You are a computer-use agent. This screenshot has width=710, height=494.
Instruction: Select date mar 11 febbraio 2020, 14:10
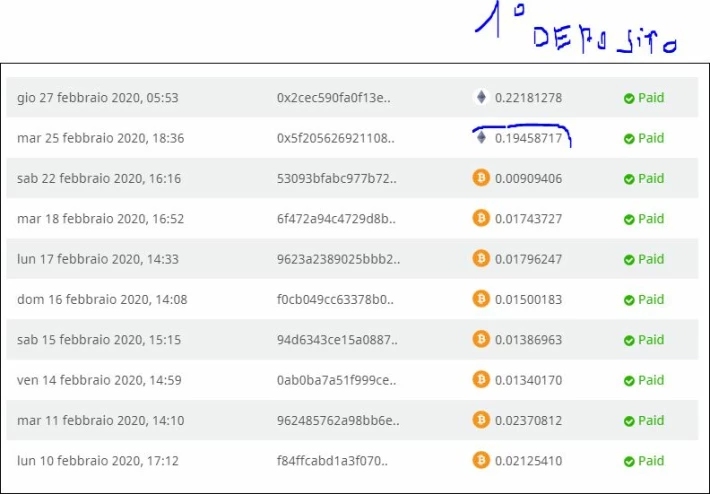click(x=101, y=420)
